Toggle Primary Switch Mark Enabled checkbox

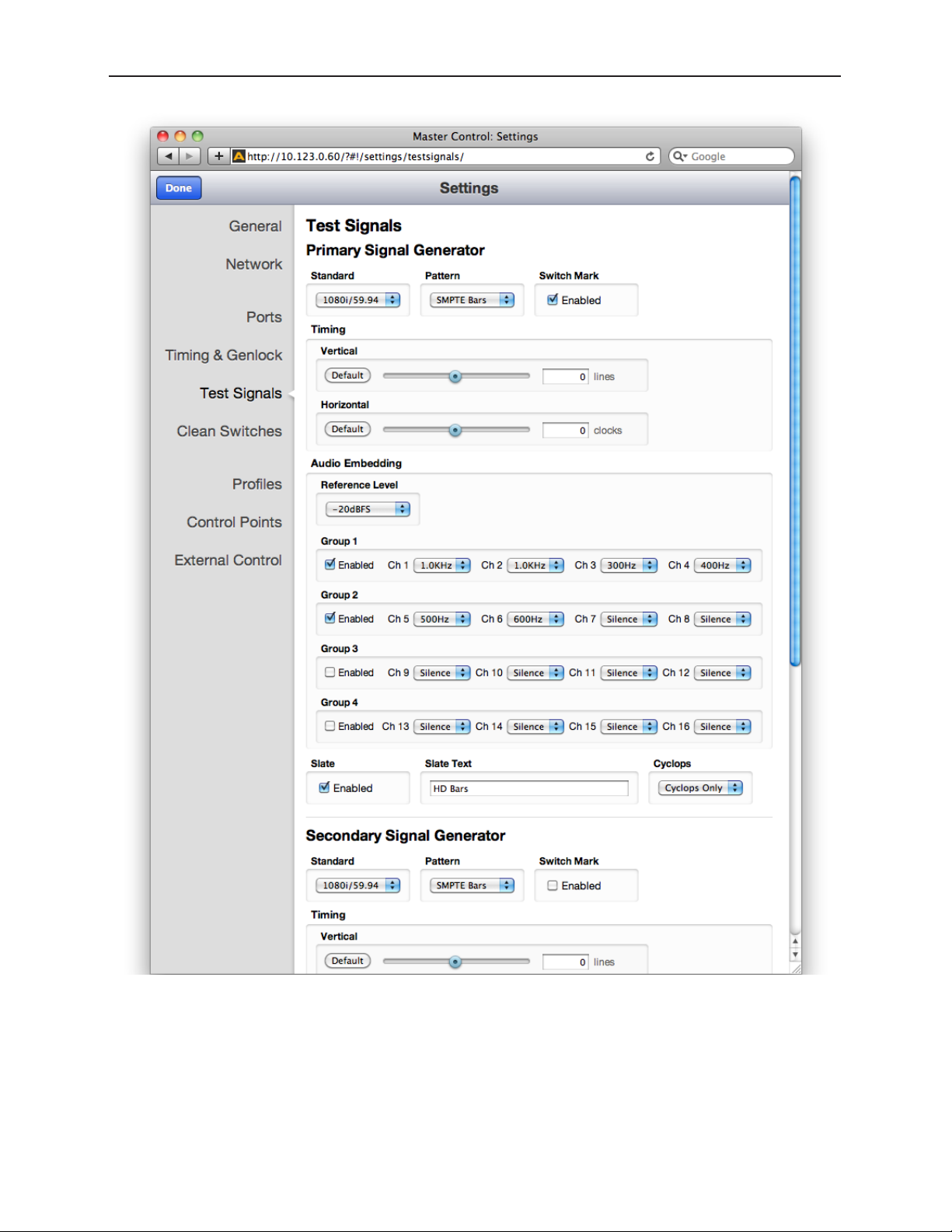point(553,299)
